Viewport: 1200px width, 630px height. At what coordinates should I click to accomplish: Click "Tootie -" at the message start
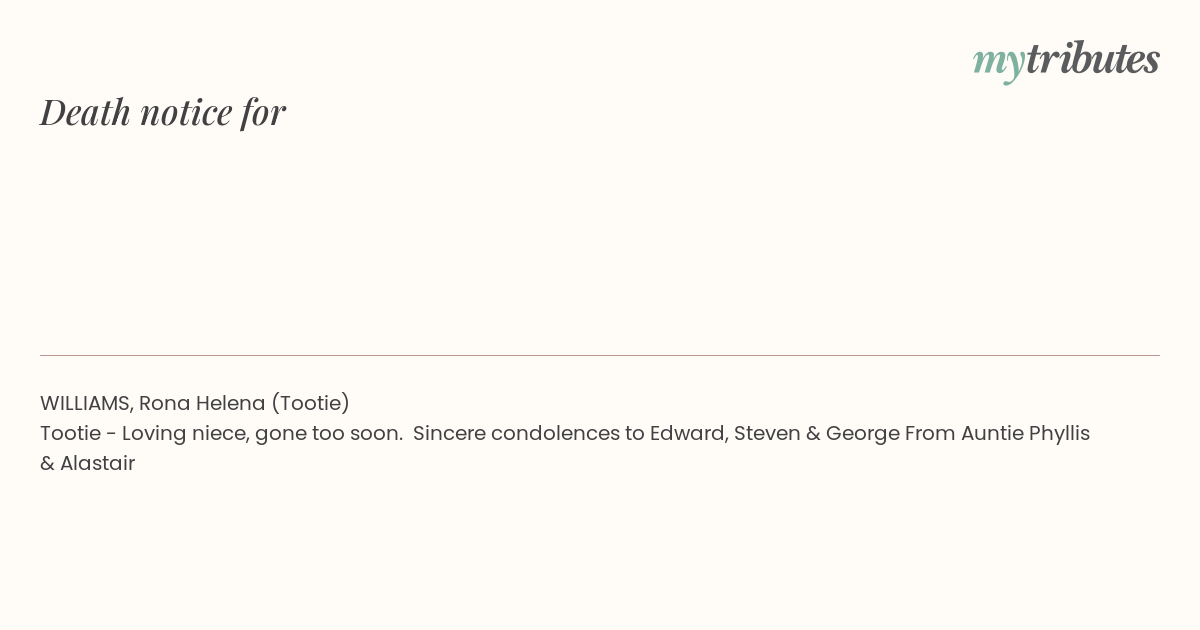pyautogui.click(x=78, y=433)
